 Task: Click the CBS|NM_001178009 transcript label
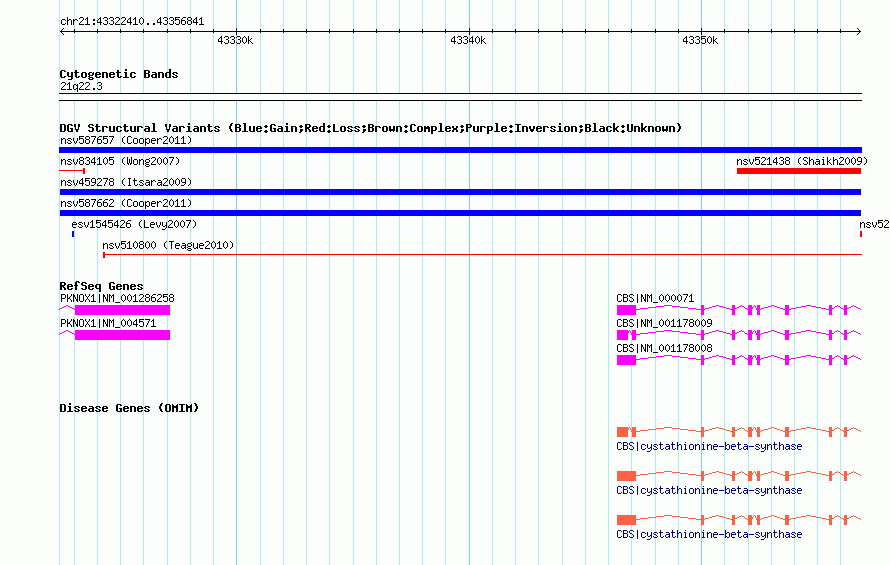pos(664,323)
